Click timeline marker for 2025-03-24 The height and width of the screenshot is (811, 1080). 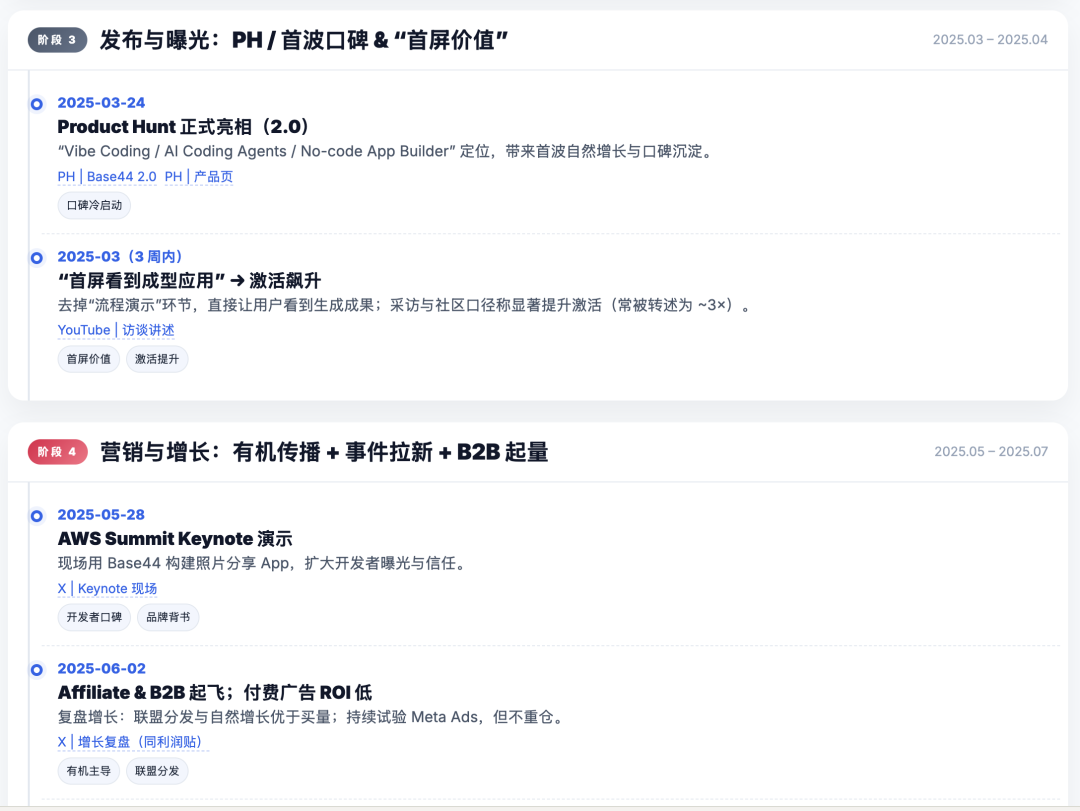37,104
